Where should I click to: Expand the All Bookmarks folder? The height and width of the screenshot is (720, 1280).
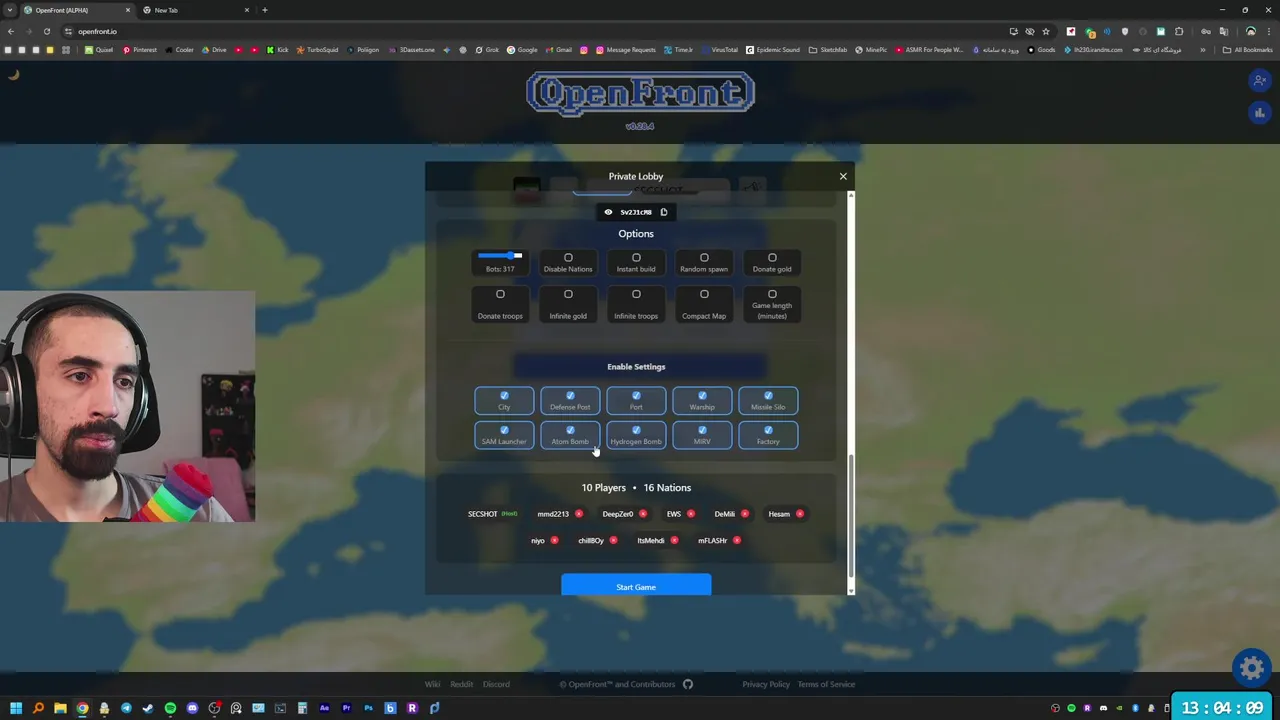point(1248,50)
